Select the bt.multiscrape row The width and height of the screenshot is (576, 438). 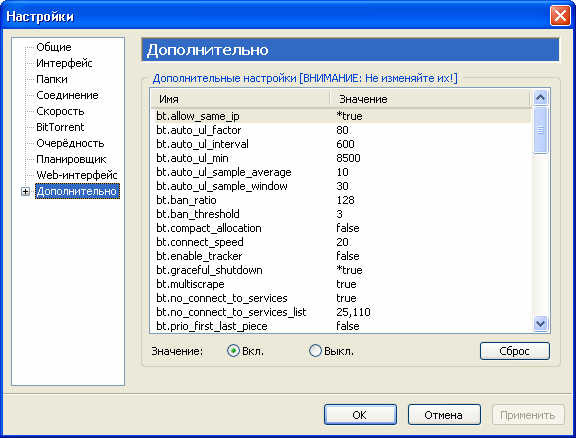coord(341,284)
